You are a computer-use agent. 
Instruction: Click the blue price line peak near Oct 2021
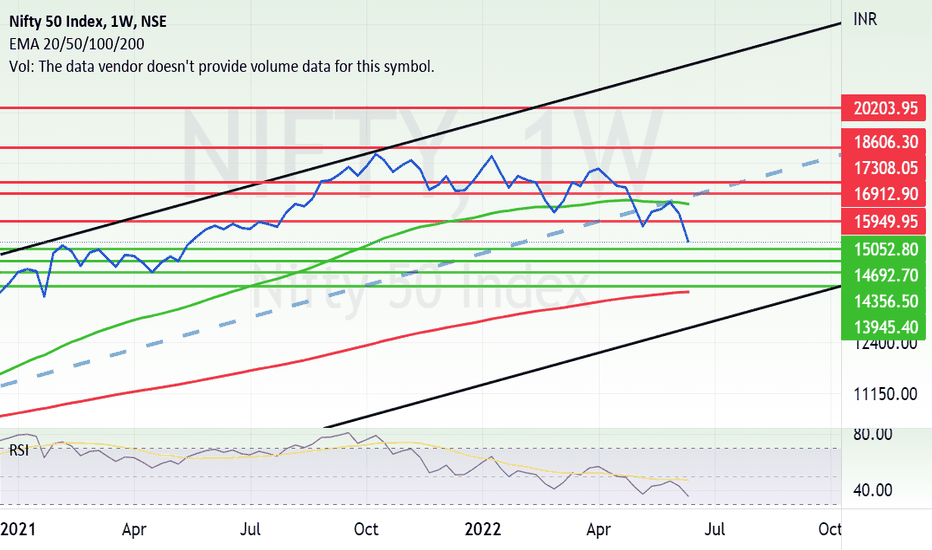click(x=376, y=154)
